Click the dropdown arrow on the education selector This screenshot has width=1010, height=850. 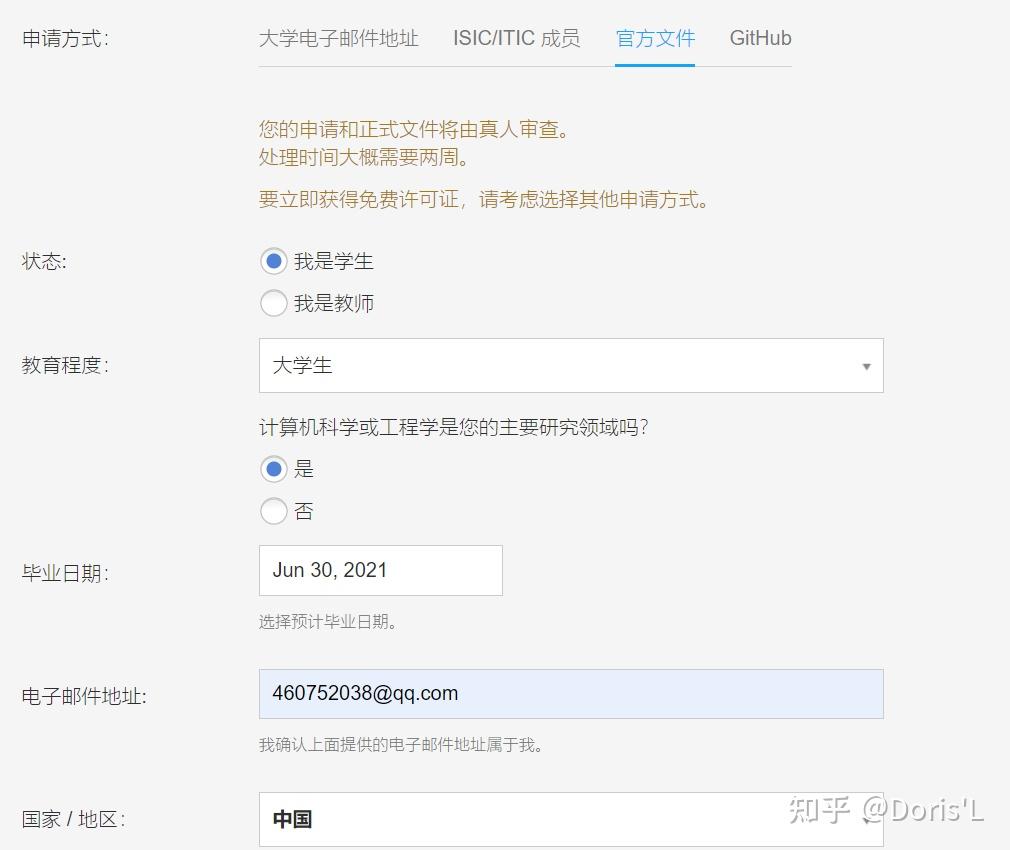click(x=866, y=368)
